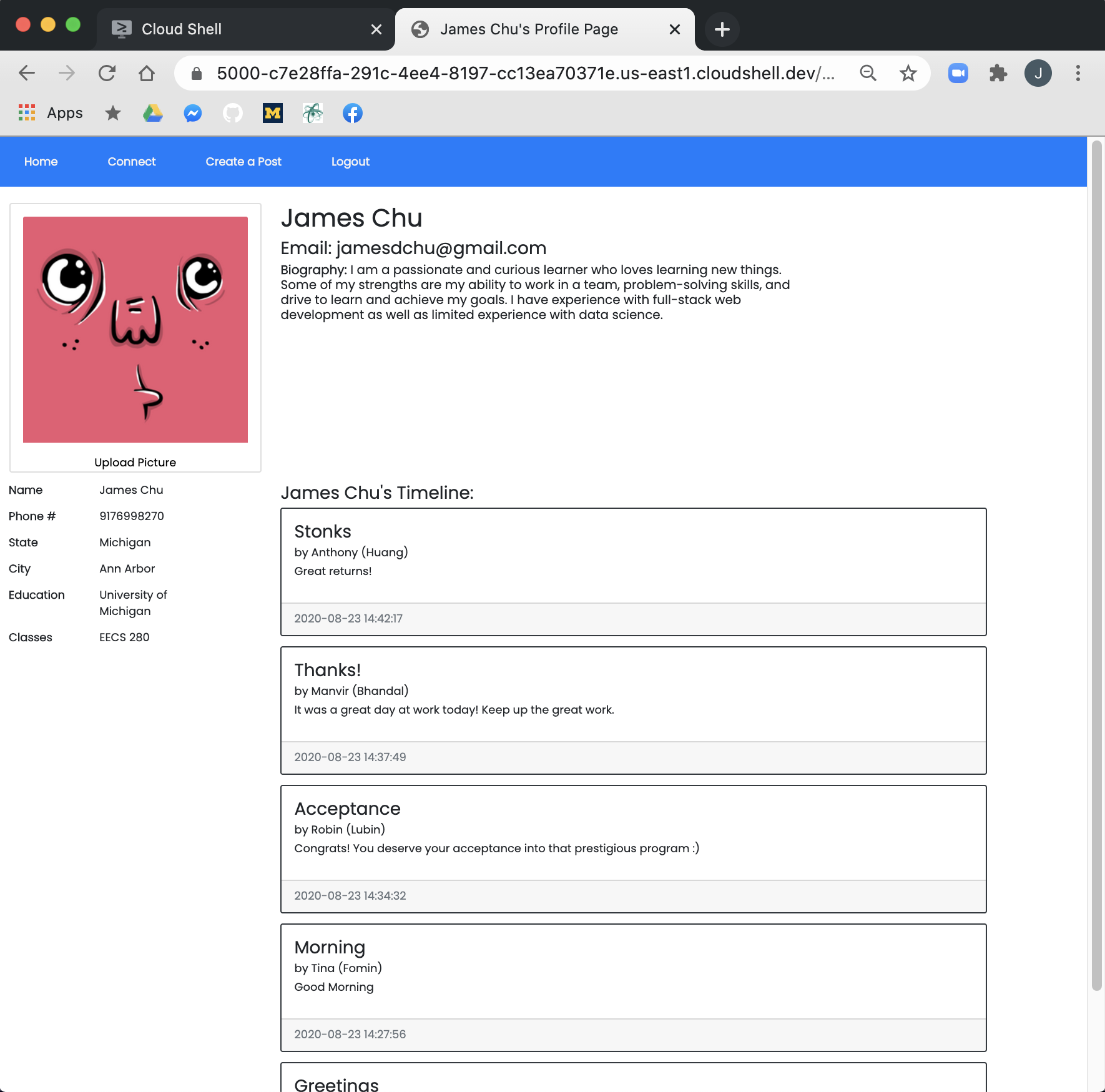This screenshot has height=1092, width=1105.
Task: Open the GitHub bookmark
Action: coord(233,113)
